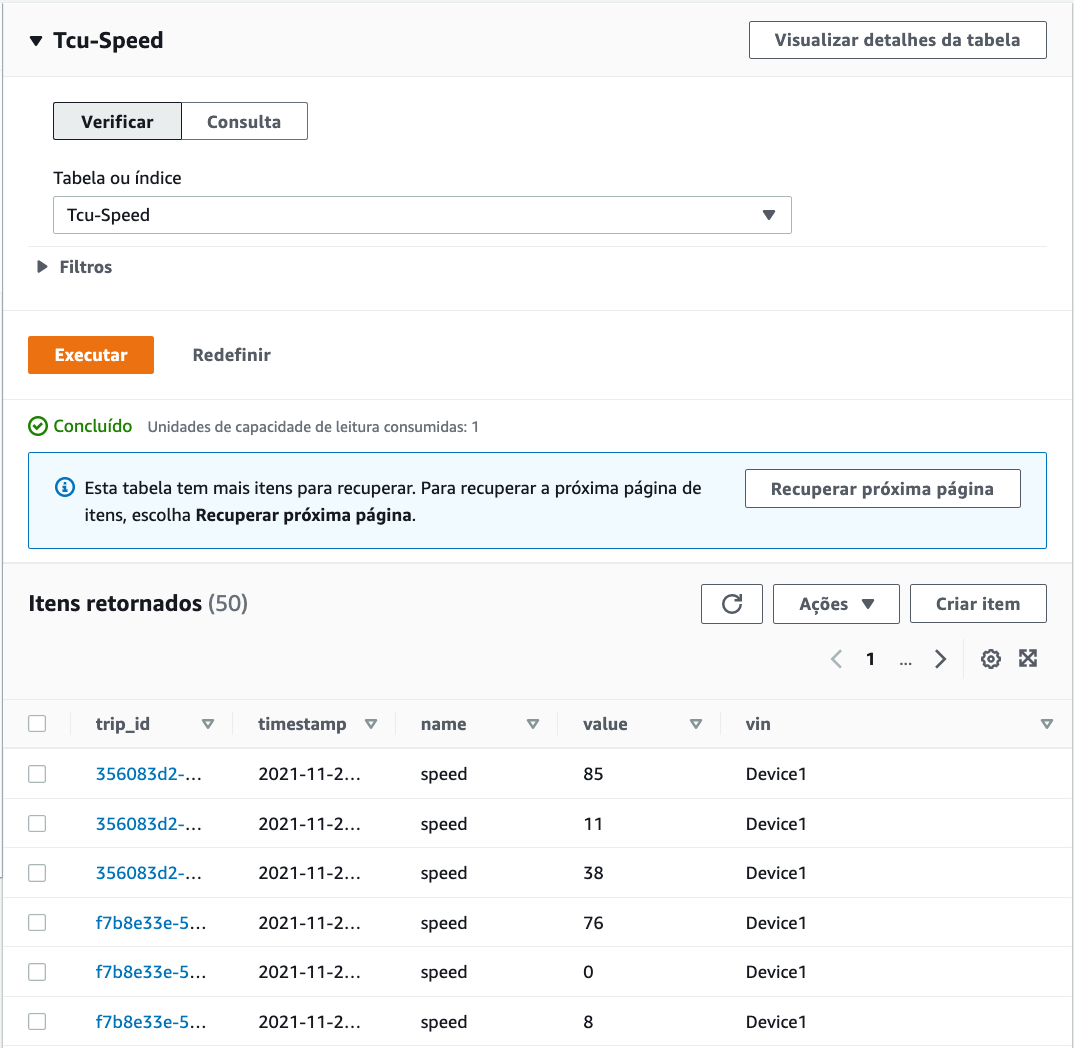This screenshot has width=1074, height=1048.
Task: Click the Redefinir button
Action: pyautogui.click(x=232, y=355)
